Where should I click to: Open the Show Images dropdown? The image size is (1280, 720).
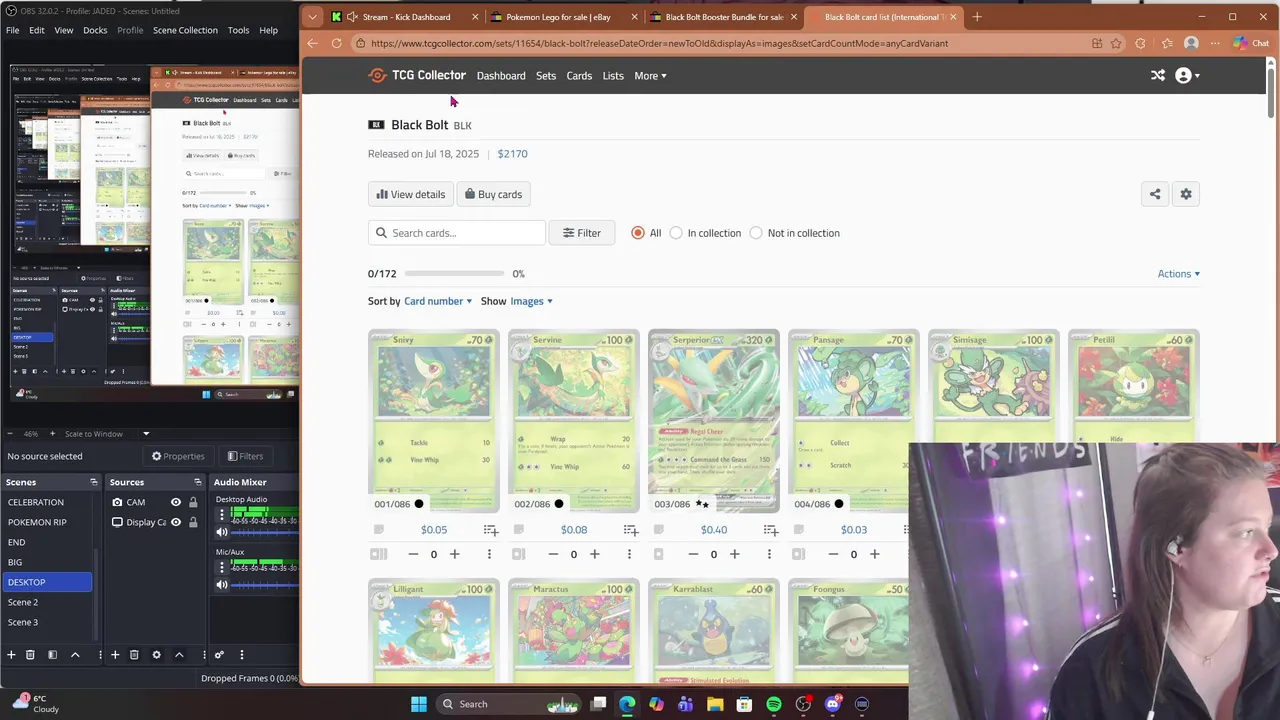pyautogui.click(x=531, y=301)
